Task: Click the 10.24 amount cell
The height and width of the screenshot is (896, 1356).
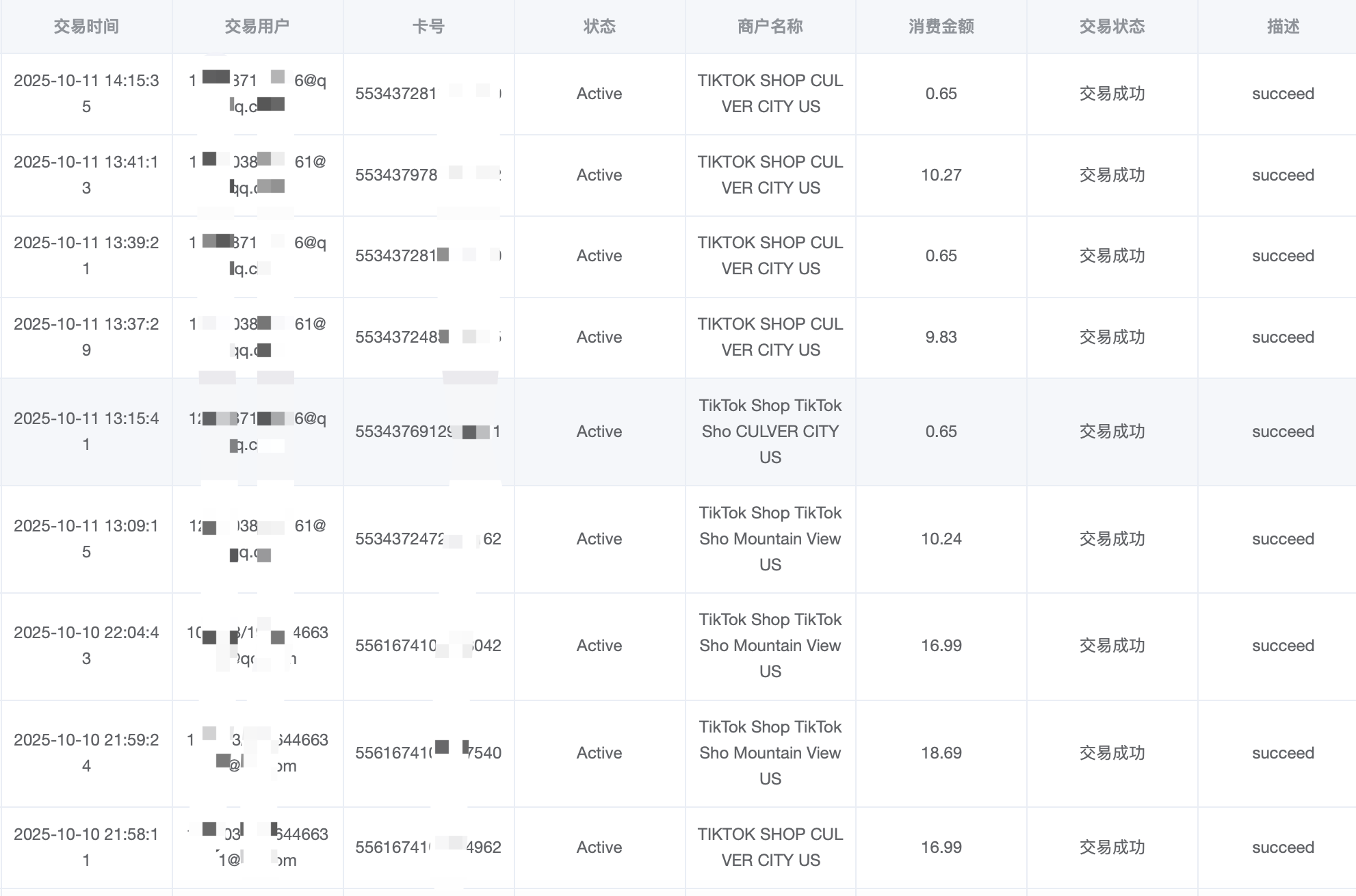Action: coord(941,539)
